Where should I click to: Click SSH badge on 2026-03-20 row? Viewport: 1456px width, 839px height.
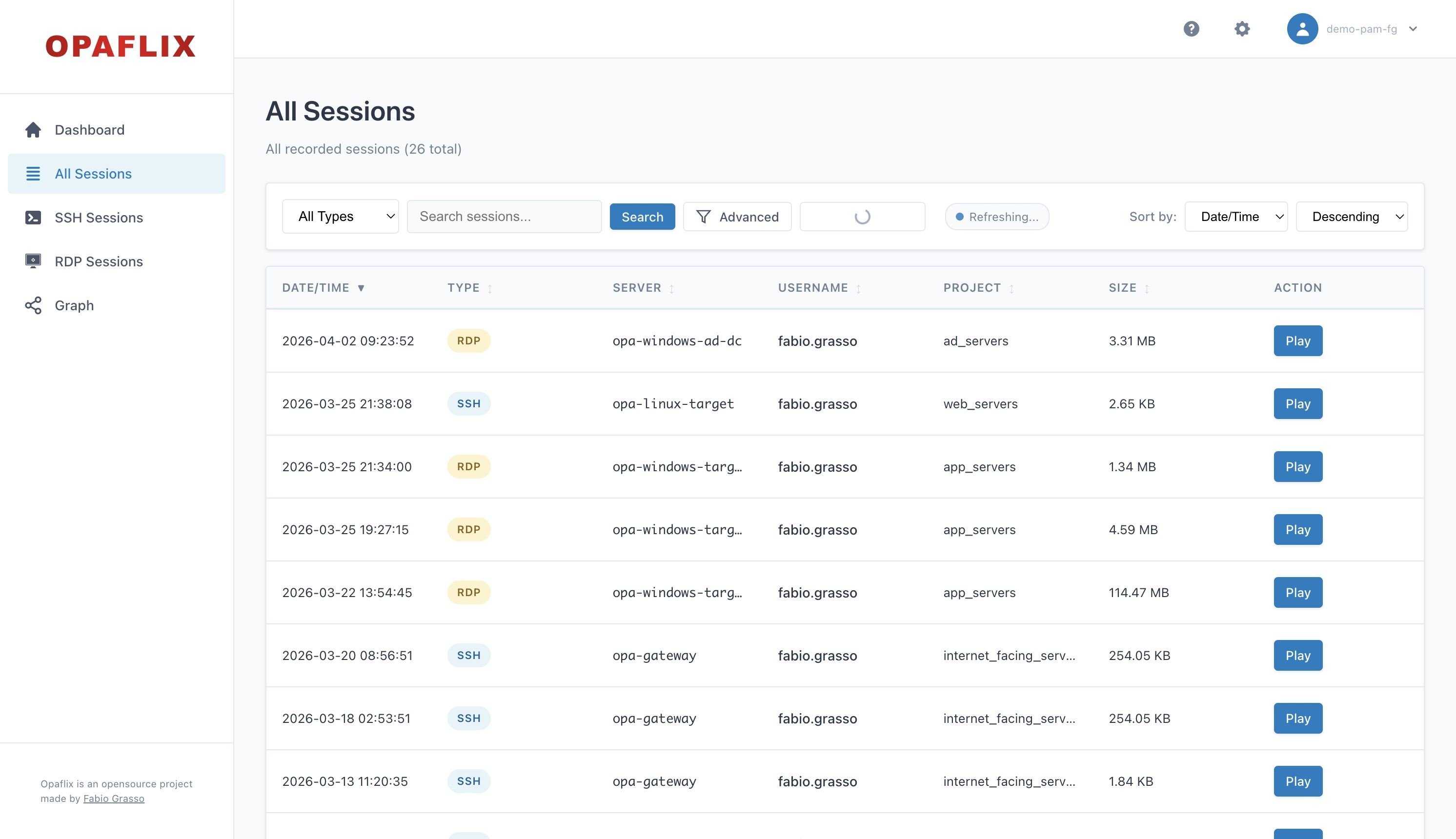468,655
